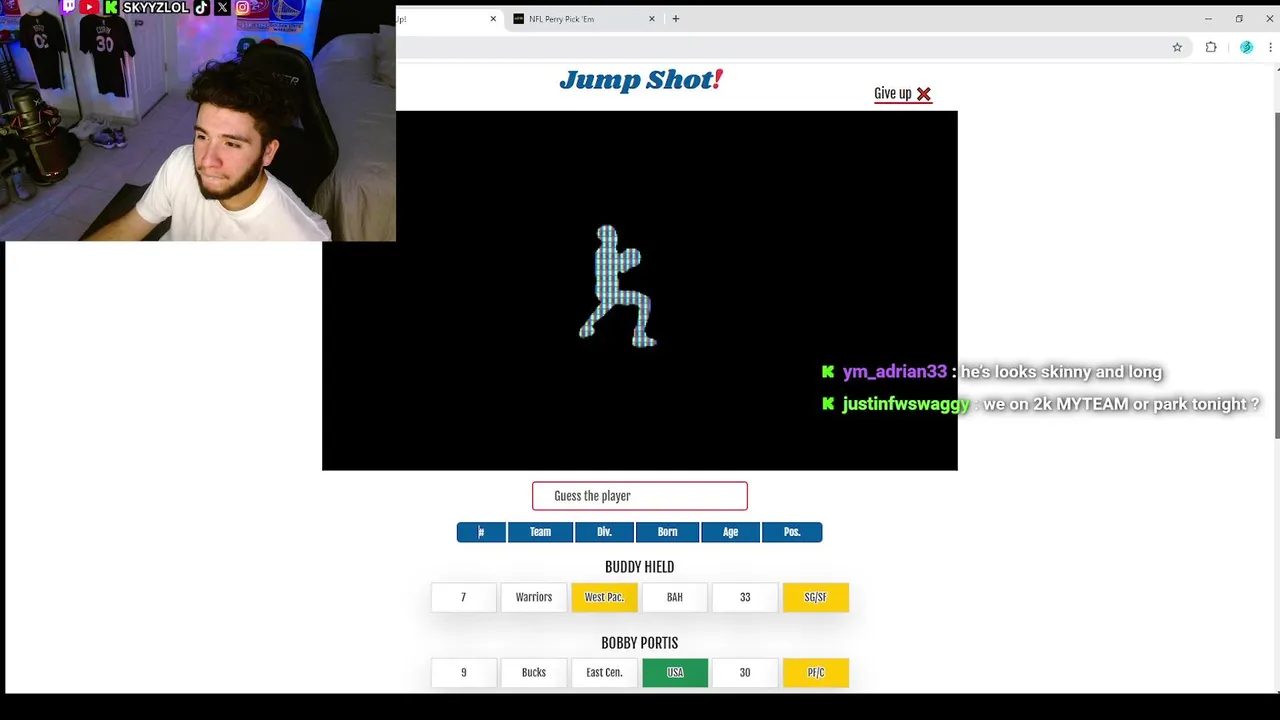1280x720 pixels.
Task: Click the BOBBY PORTIS guess name
Action: (640, 643)
